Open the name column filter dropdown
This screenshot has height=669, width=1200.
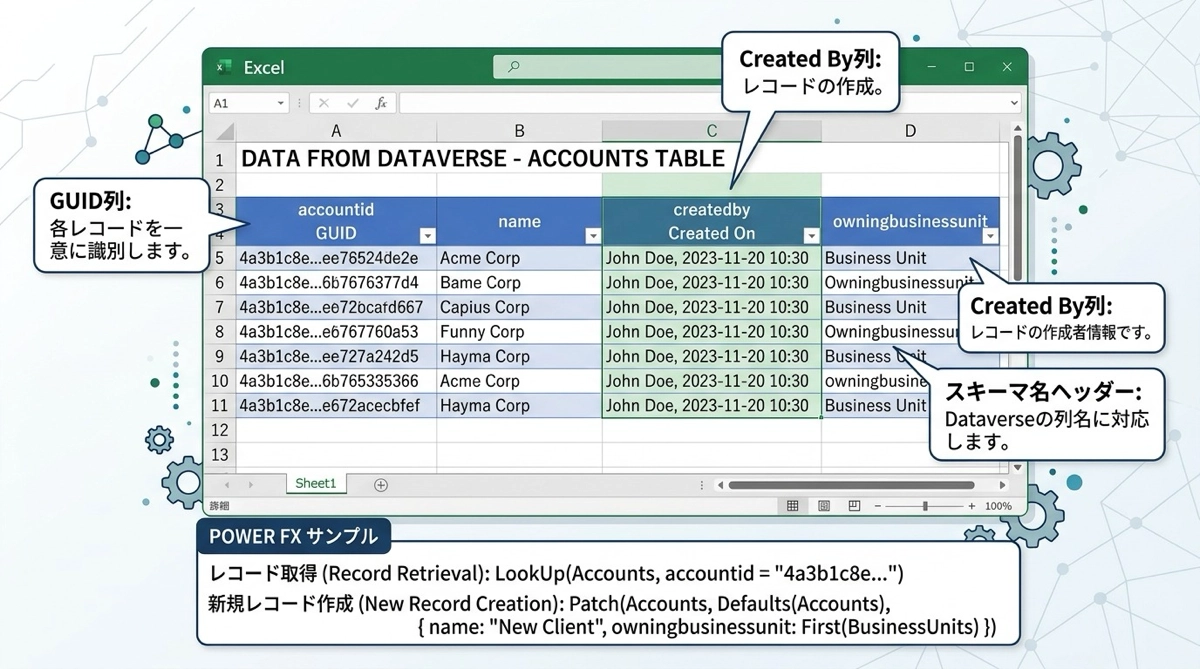[592, 236]
